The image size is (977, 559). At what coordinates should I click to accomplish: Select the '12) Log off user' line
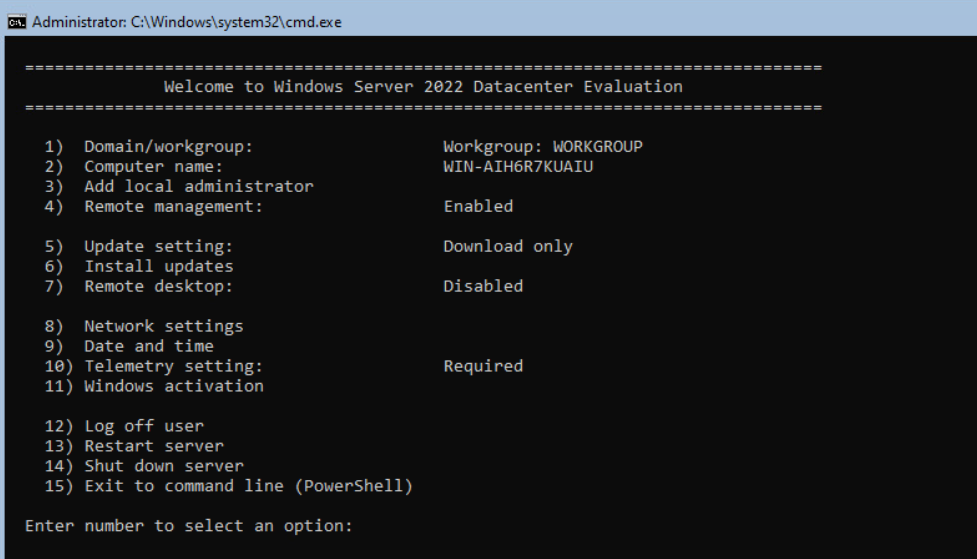tap(124, 426)
